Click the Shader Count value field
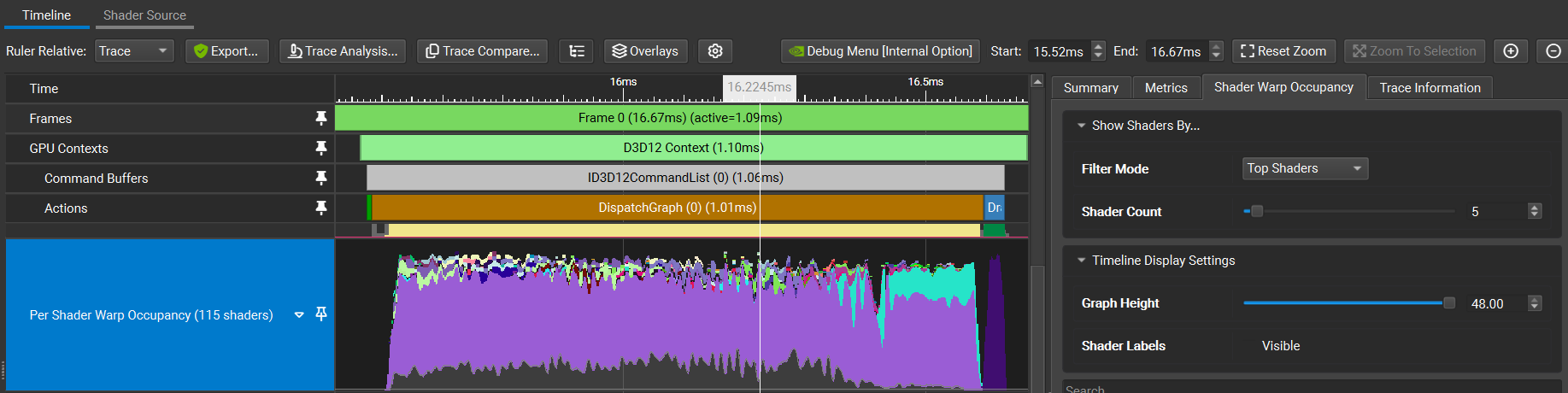The width and height of the screenshot is (1568, 393). pyautogui.click(x=1495, y=211)
